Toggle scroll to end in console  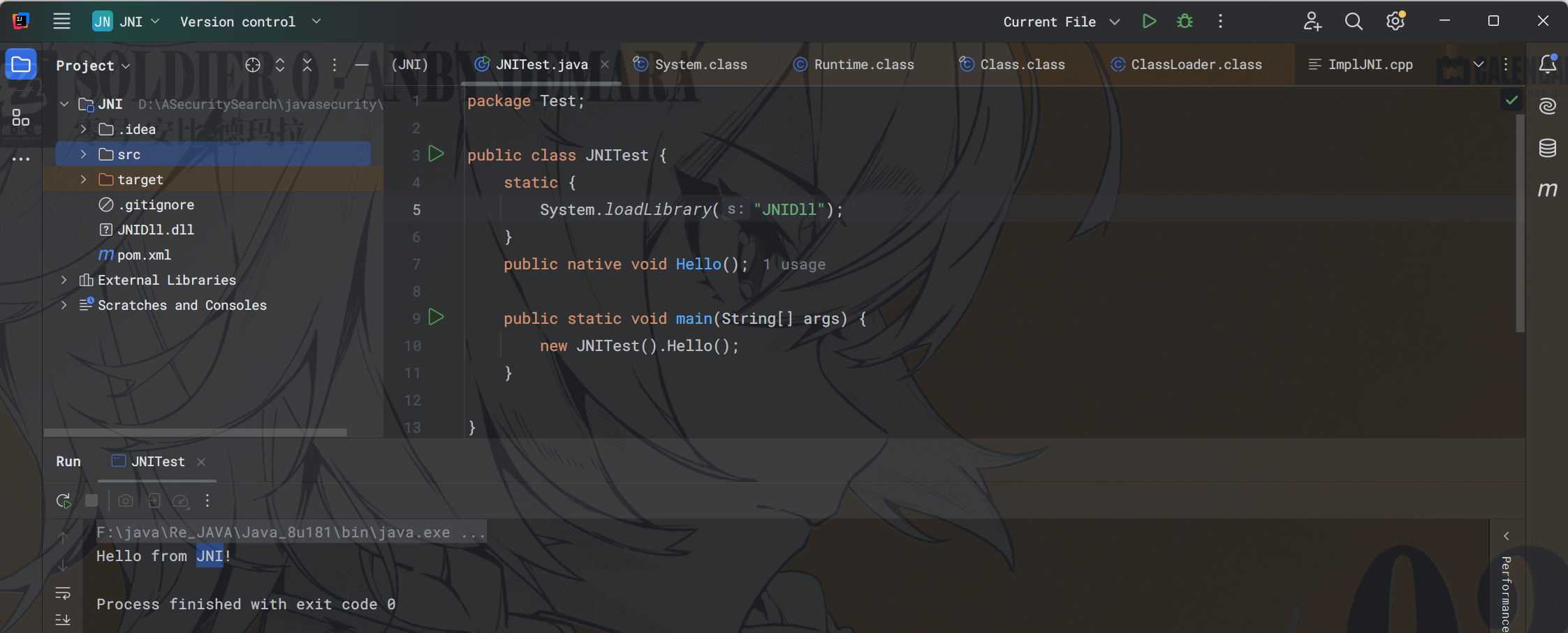(63, 619)
